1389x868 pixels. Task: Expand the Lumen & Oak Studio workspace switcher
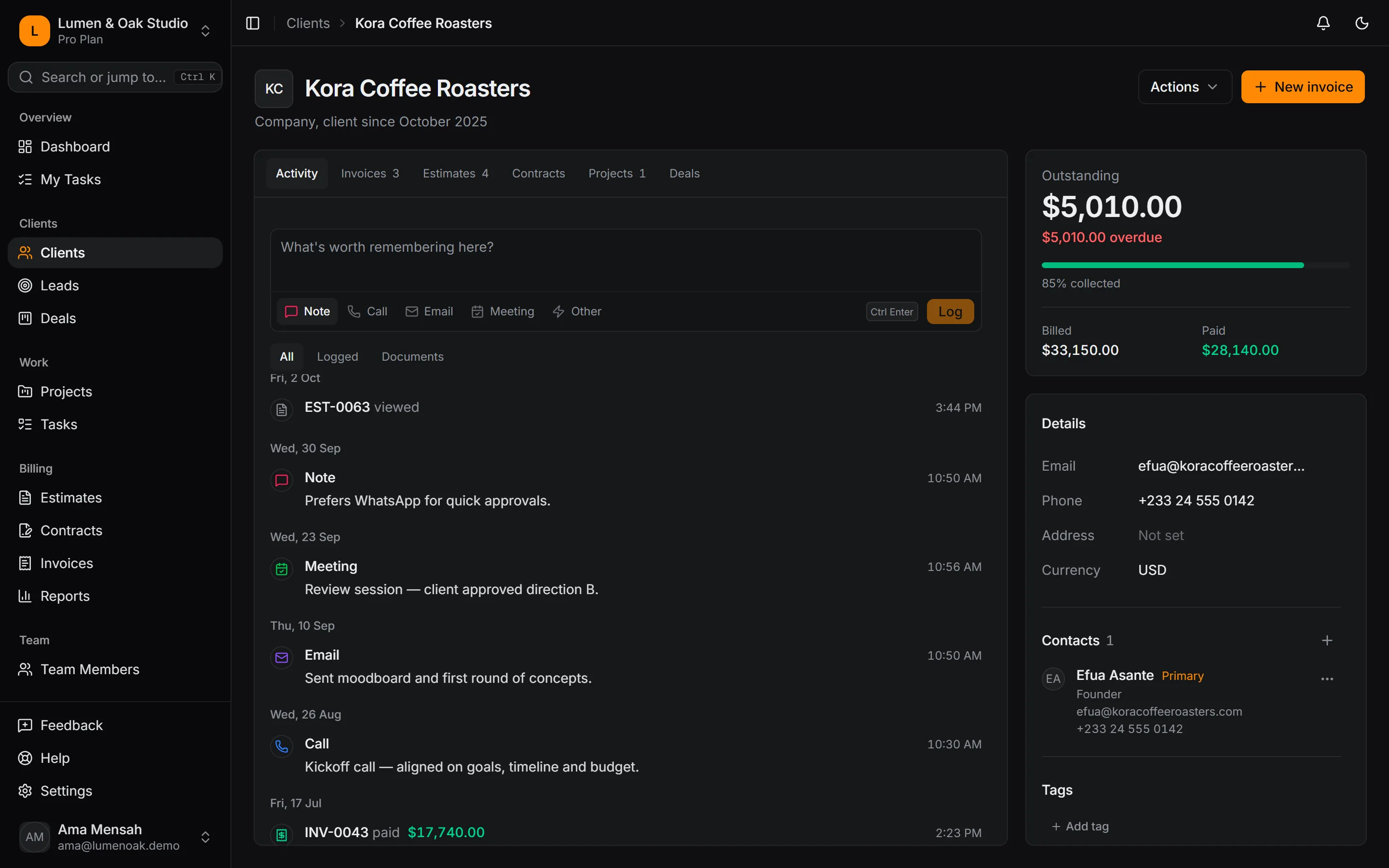pyautogui.click(x=115, y=30)
